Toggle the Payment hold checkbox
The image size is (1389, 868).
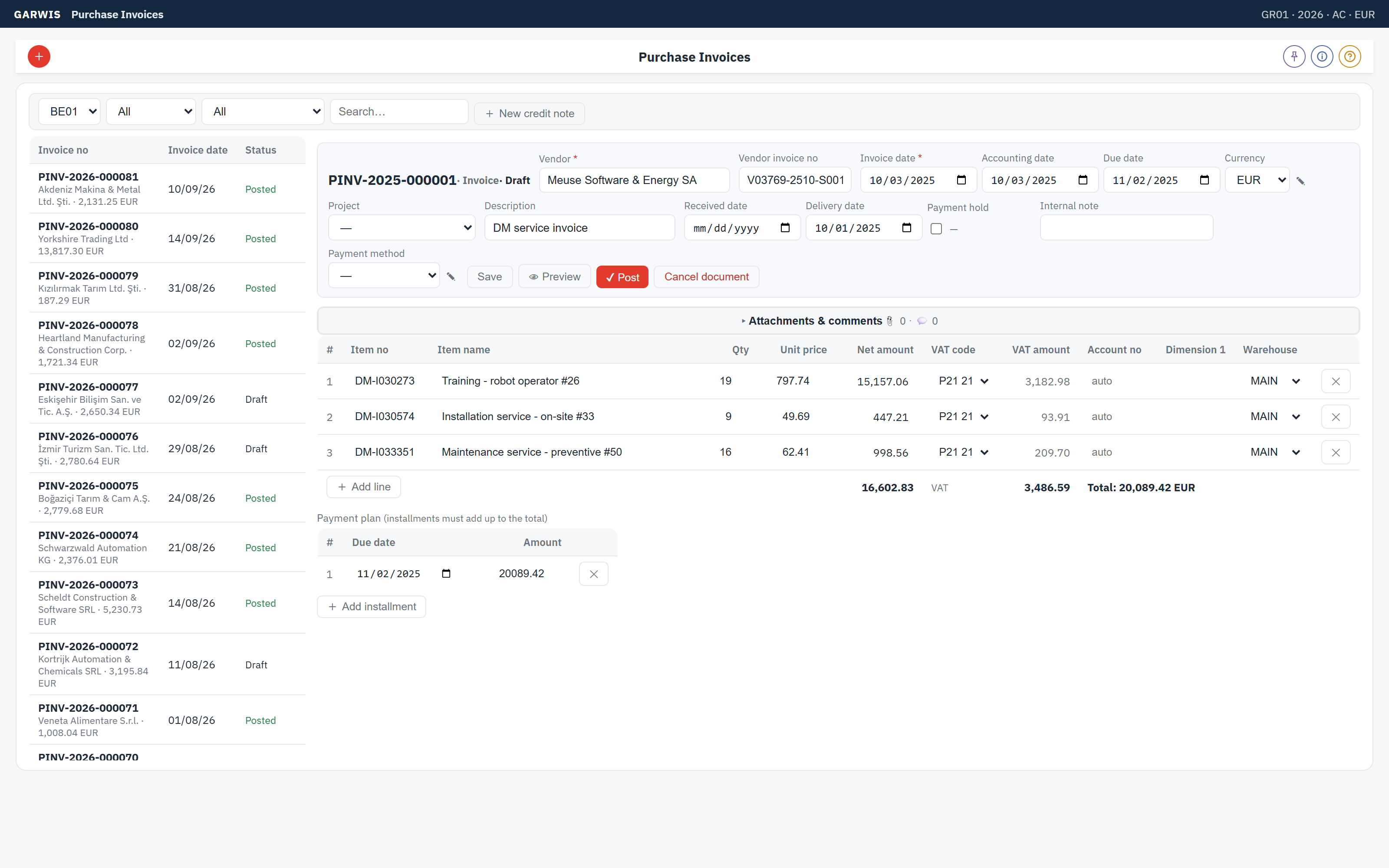click(936, 229)
